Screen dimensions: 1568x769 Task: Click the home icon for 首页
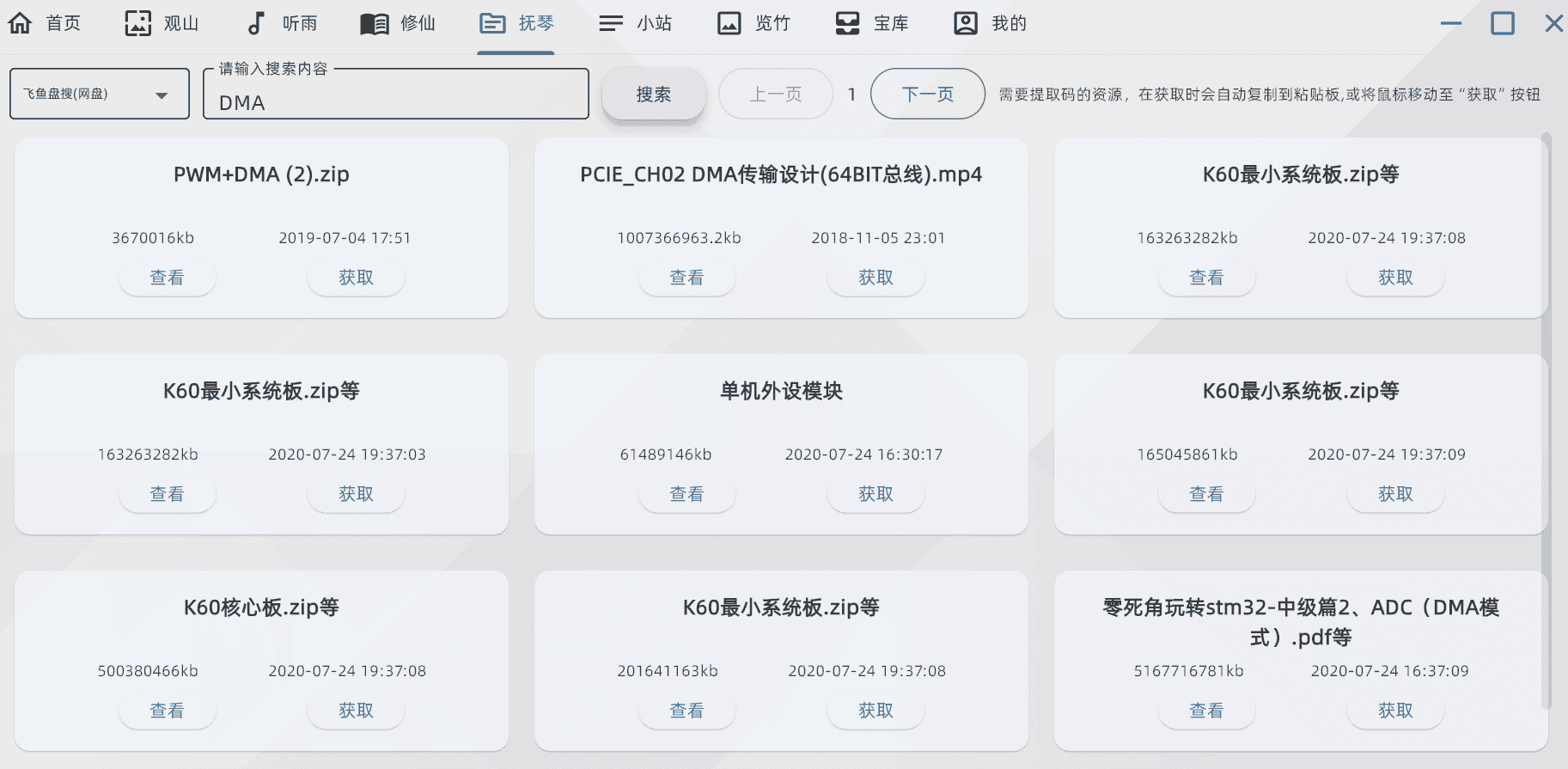pyautogui.click(x=21, y=23)
